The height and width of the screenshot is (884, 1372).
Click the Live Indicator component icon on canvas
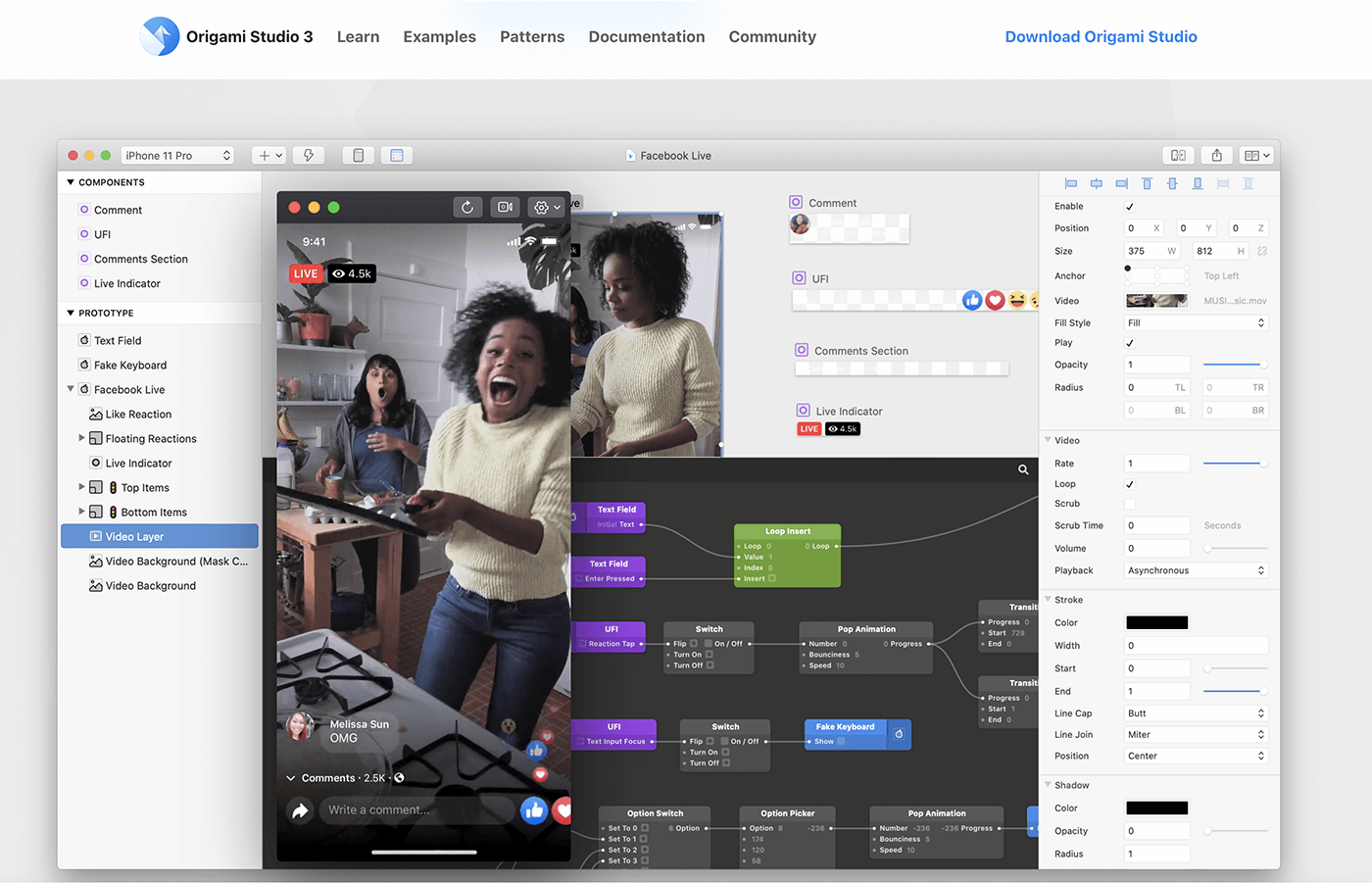(804, 411)
